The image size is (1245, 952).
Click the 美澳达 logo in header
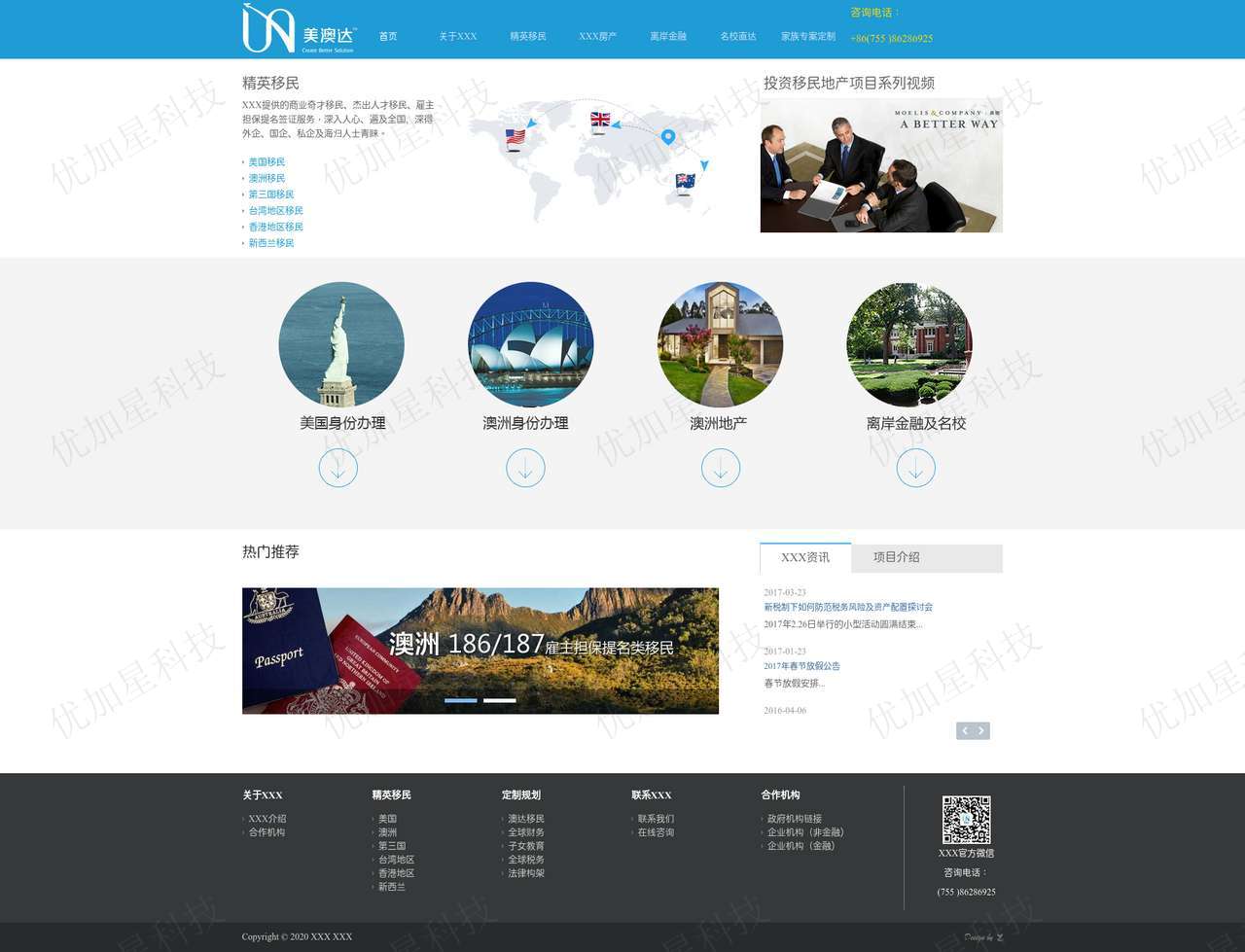click(x=299, y=29)
